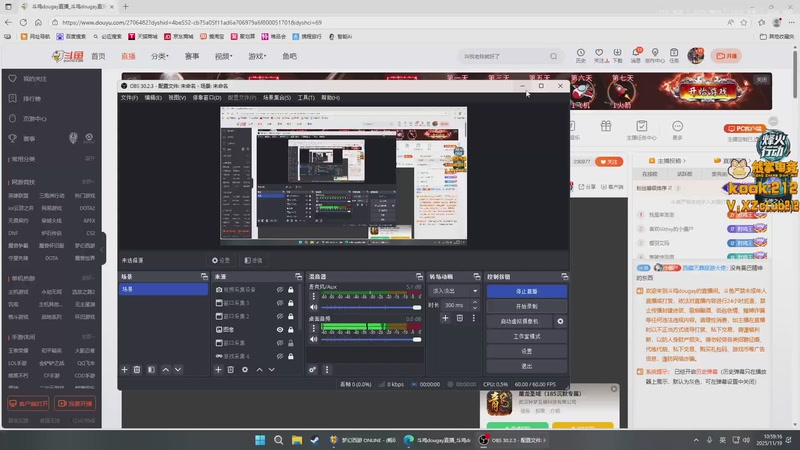
Task: Remove the transition with the 转场动画 trash icon
Action: [x=460, y=318]
